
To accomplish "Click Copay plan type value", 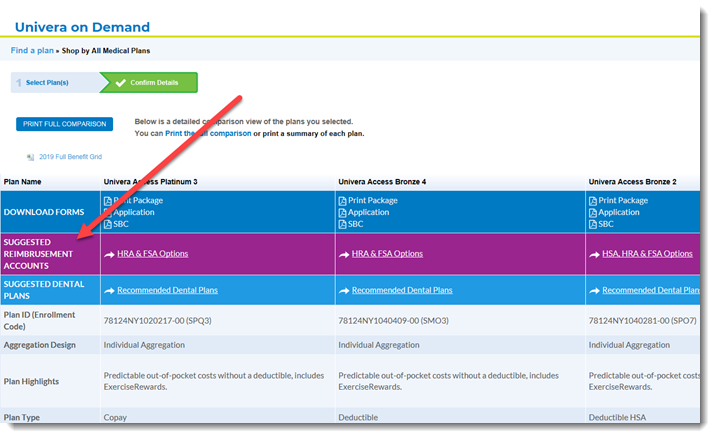I will coord(115,418).
